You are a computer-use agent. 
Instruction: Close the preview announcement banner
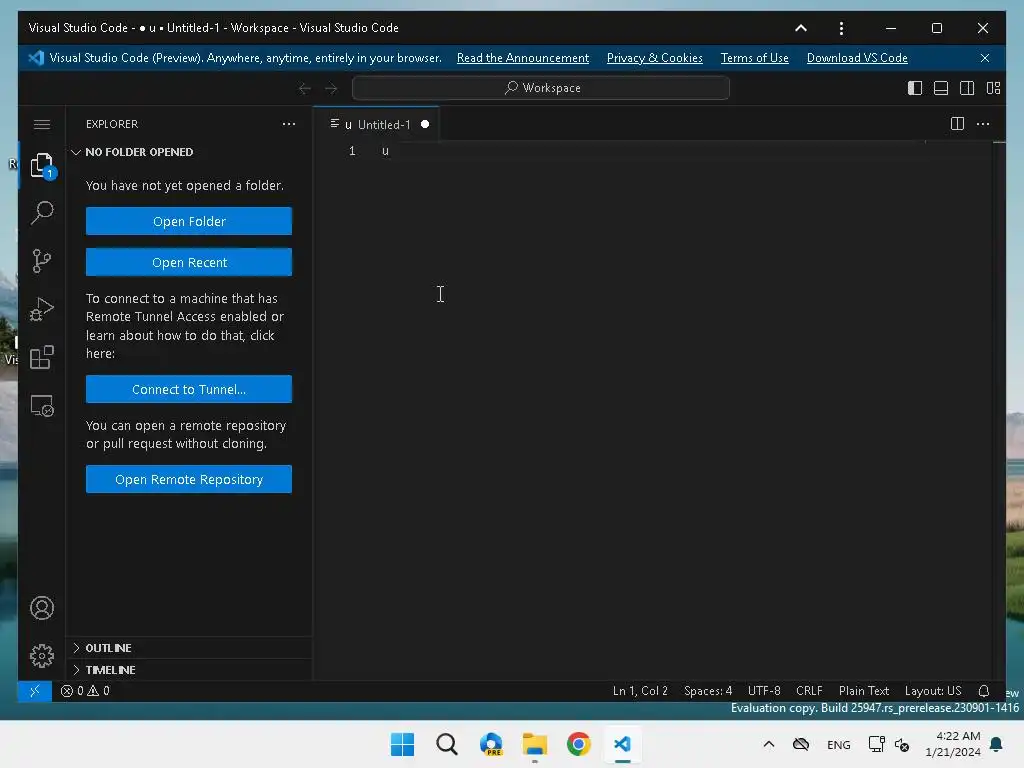coord(985,58)
